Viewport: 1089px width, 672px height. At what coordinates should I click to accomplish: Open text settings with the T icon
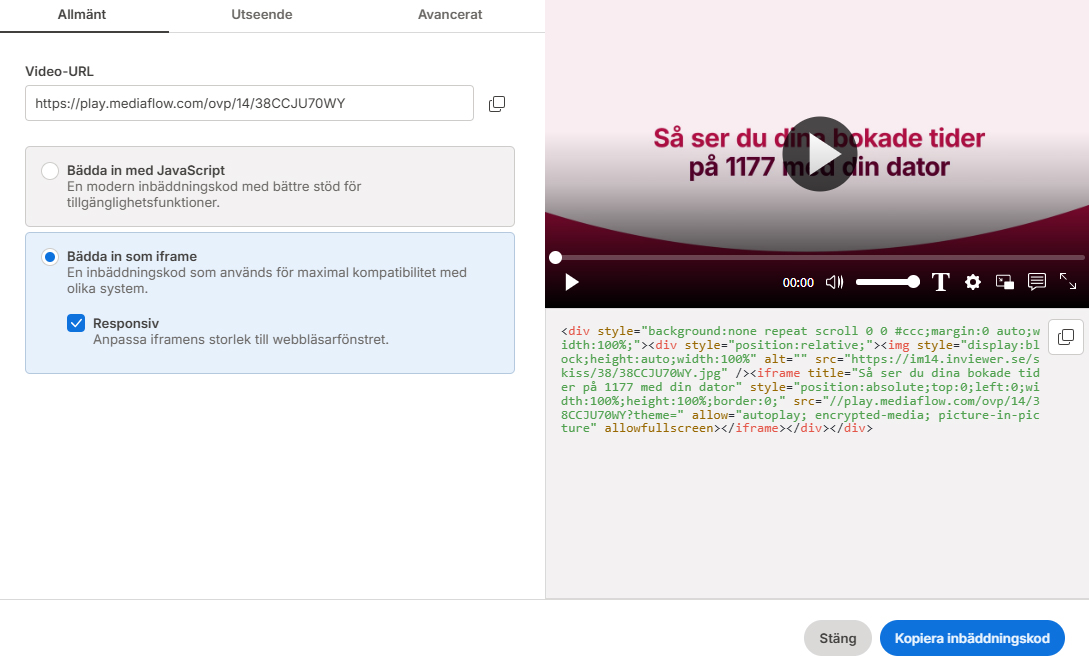pos(940,283)
